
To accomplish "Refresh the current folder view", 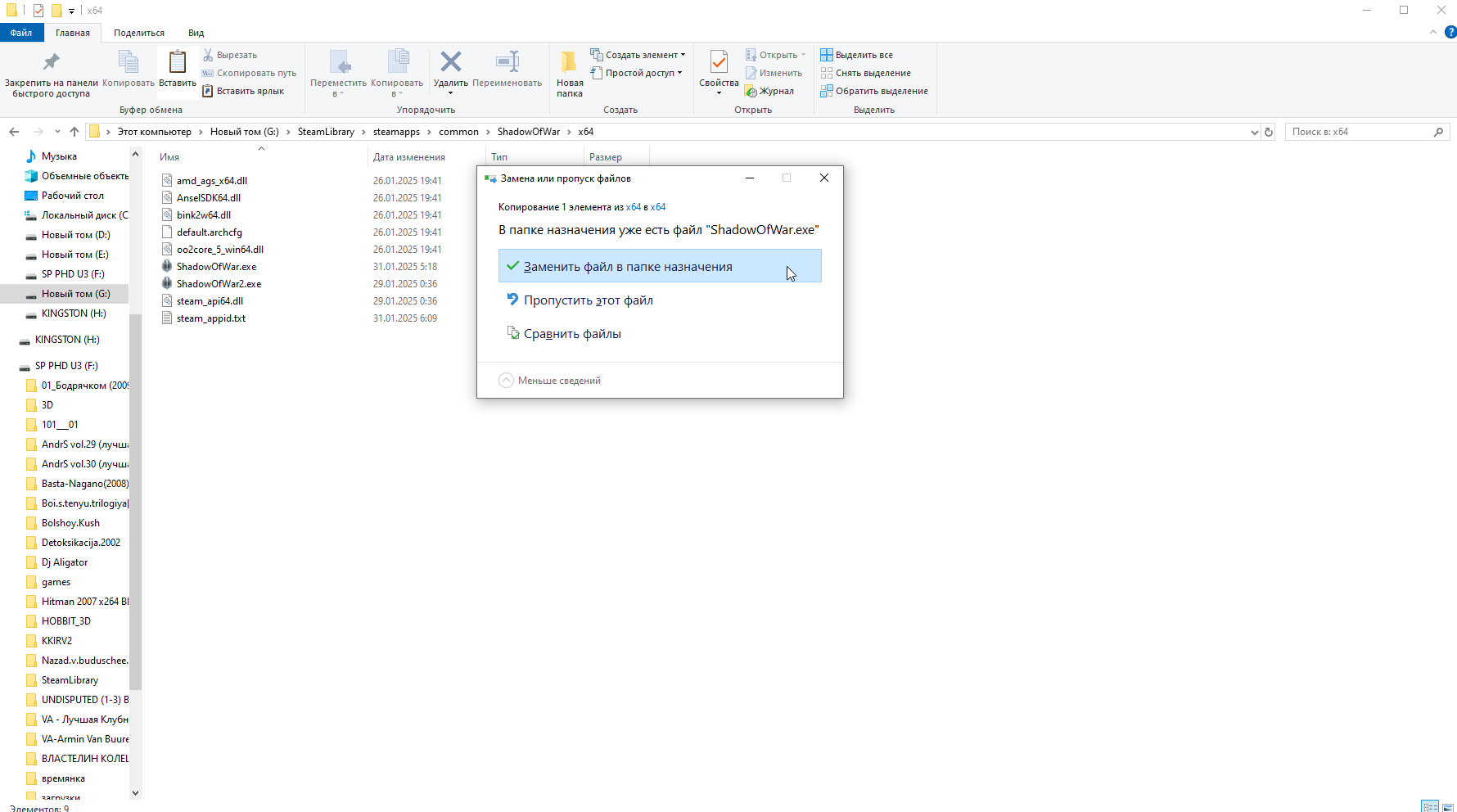I will pyautogui.click(x=1269, y=132).
